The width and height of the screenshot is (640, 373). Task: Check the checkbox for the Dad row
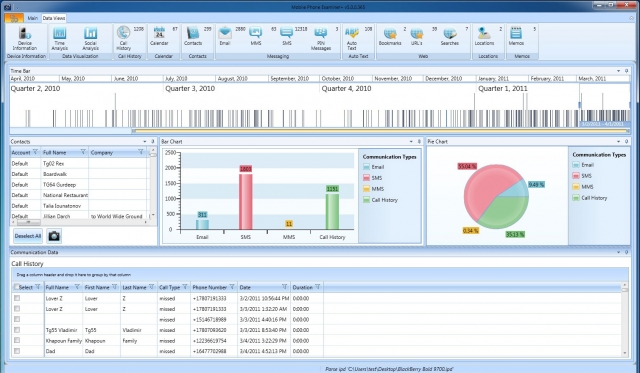[x=17, y=351]
